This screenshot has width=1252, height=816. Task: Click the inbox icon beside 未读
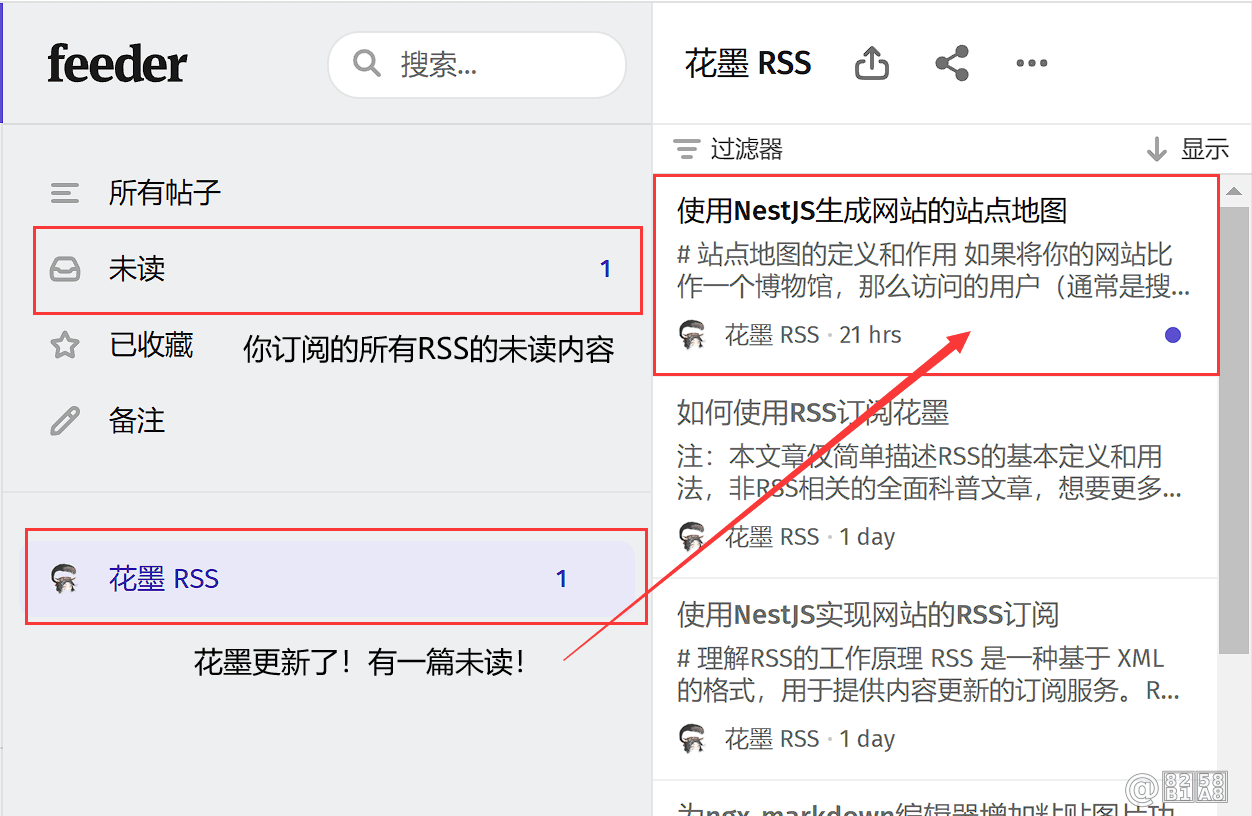pyautogui.click(x=65, y=269)
